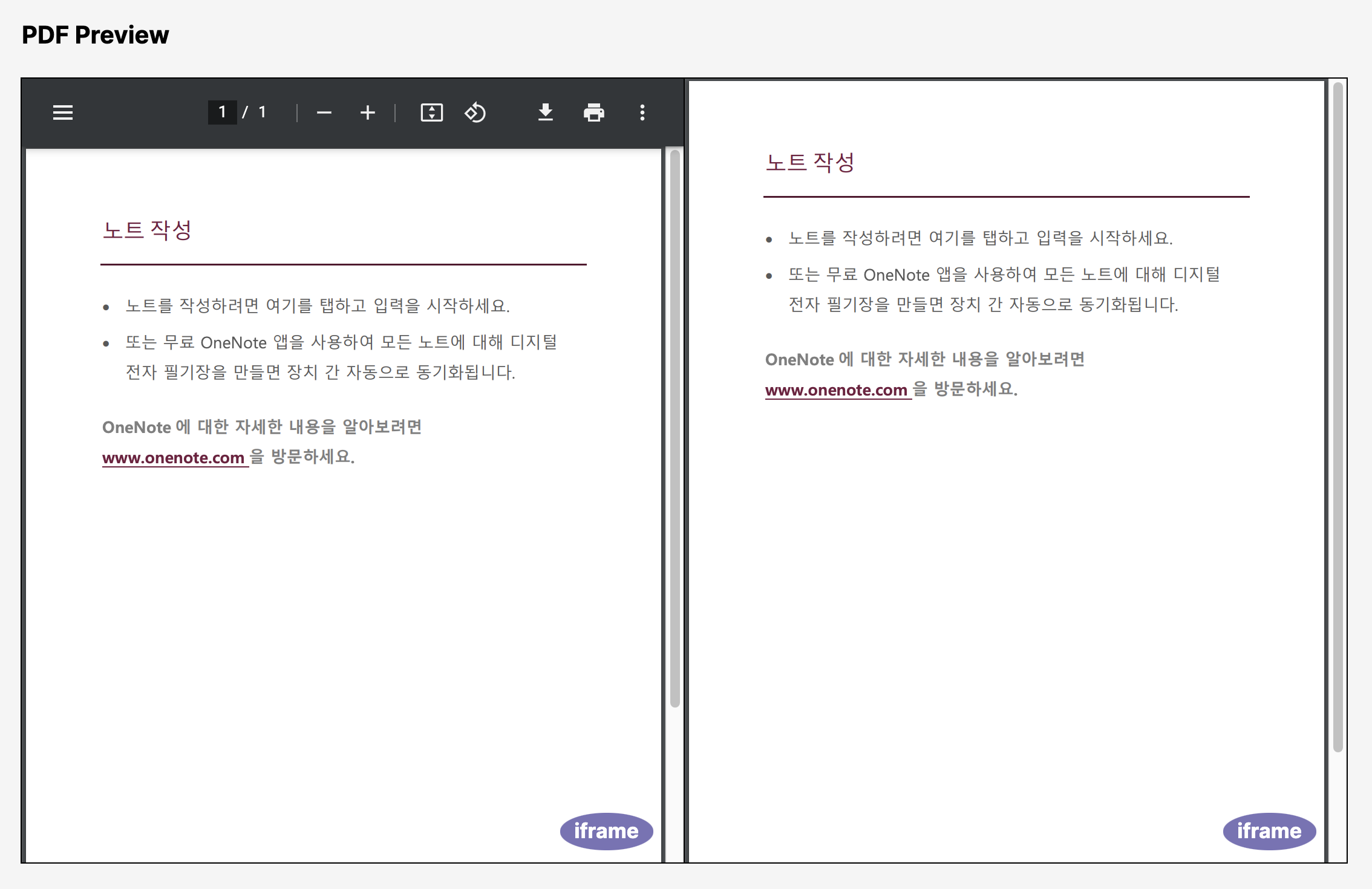Toggle fit to page view

(431, 112)
